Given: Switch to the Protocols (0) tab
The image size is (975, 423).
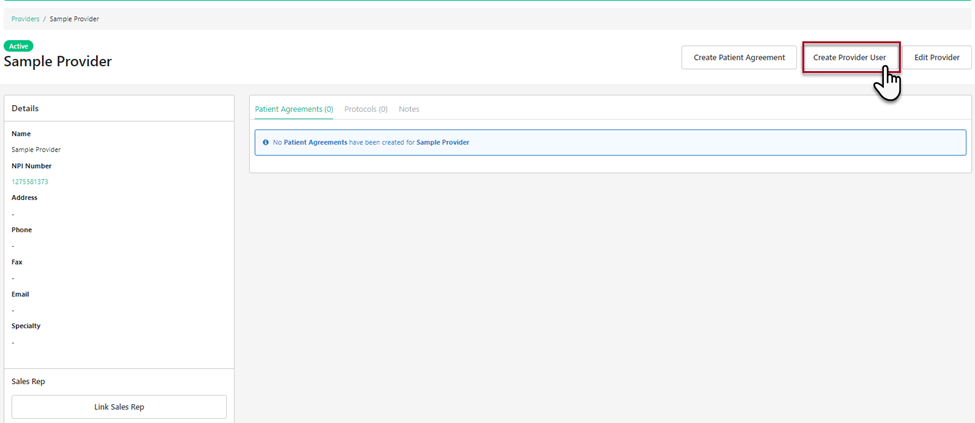Looking at the screenshot, I should [x=365, y=109].
